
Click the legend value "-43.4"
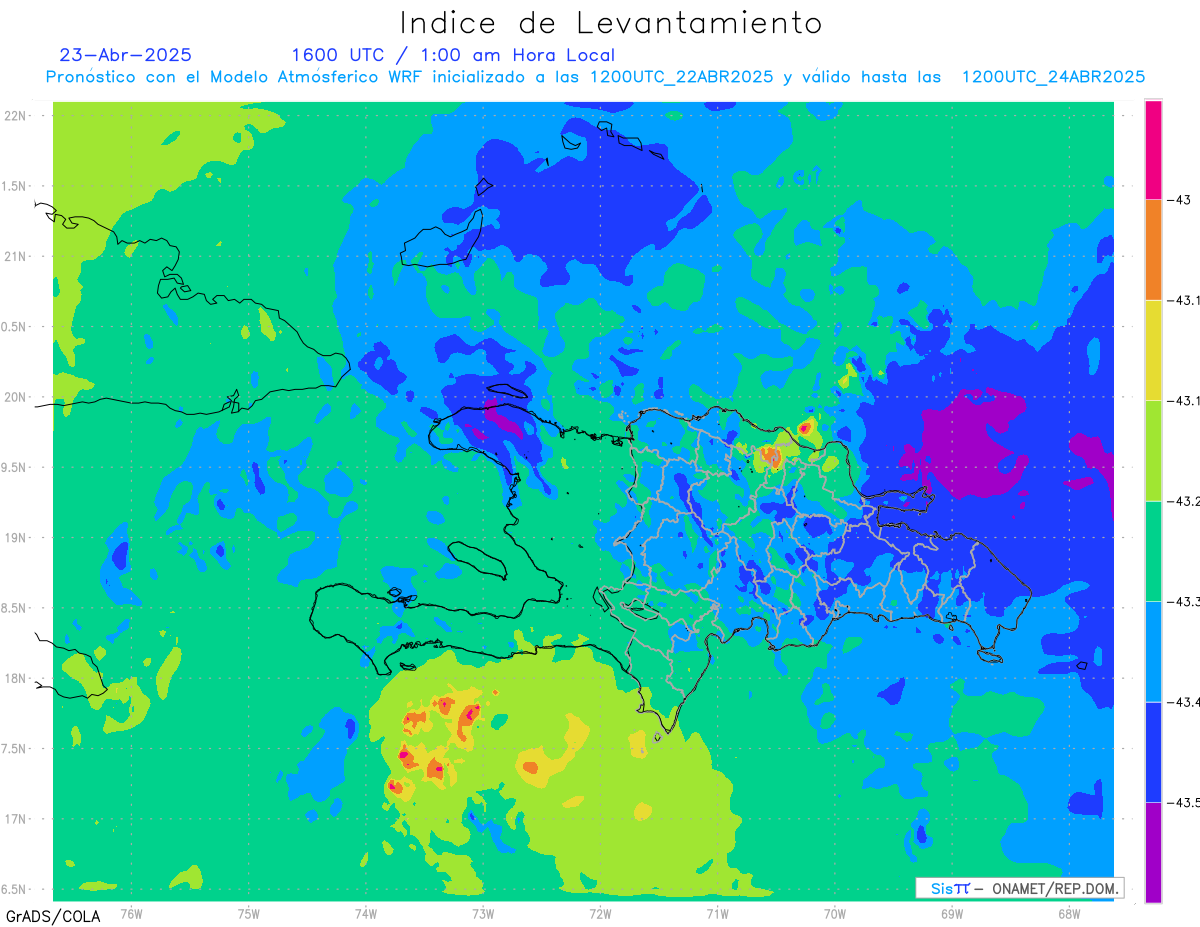pyautogui.click(x=1185, y=702)
